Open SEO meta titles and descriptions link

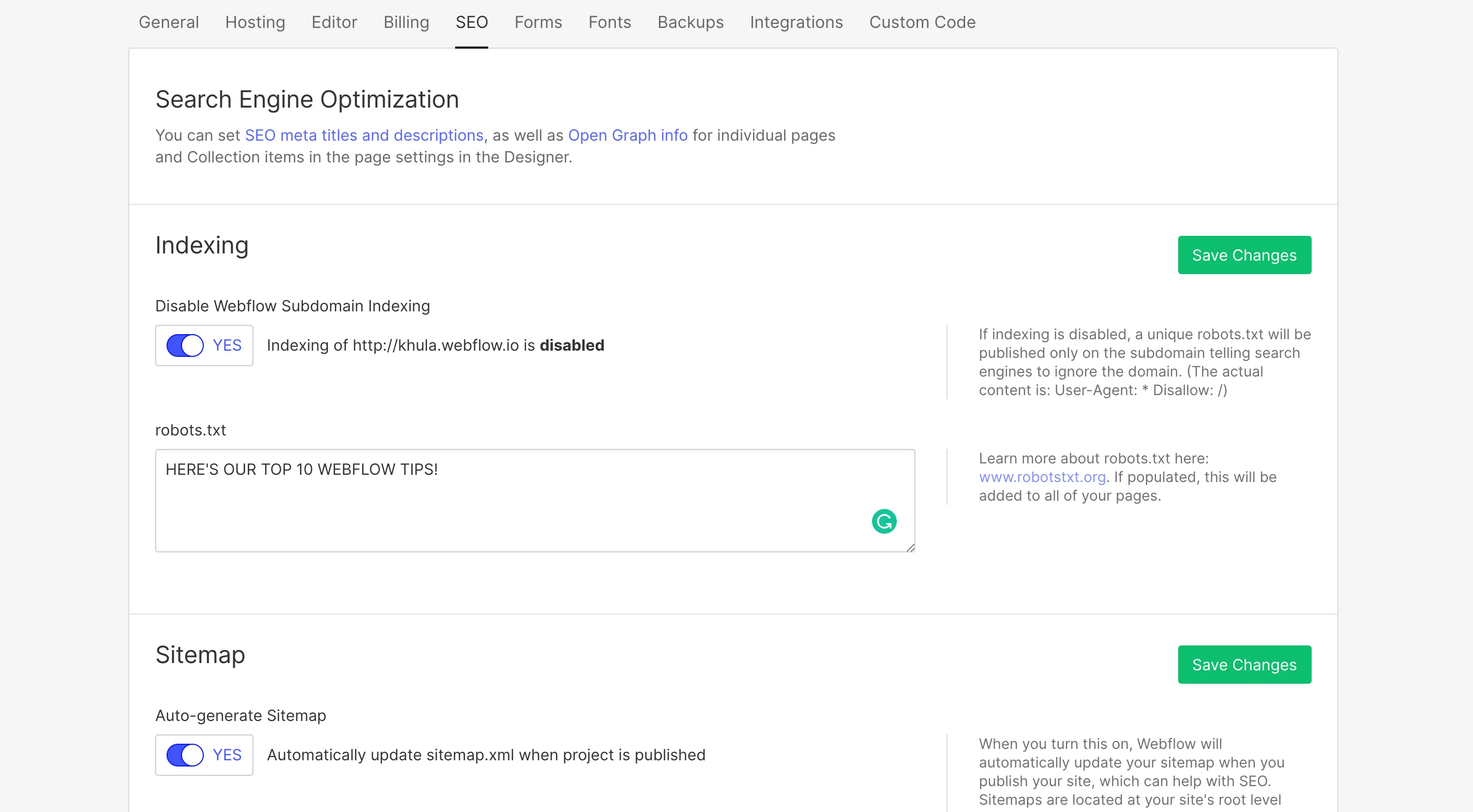pos(364,136)
